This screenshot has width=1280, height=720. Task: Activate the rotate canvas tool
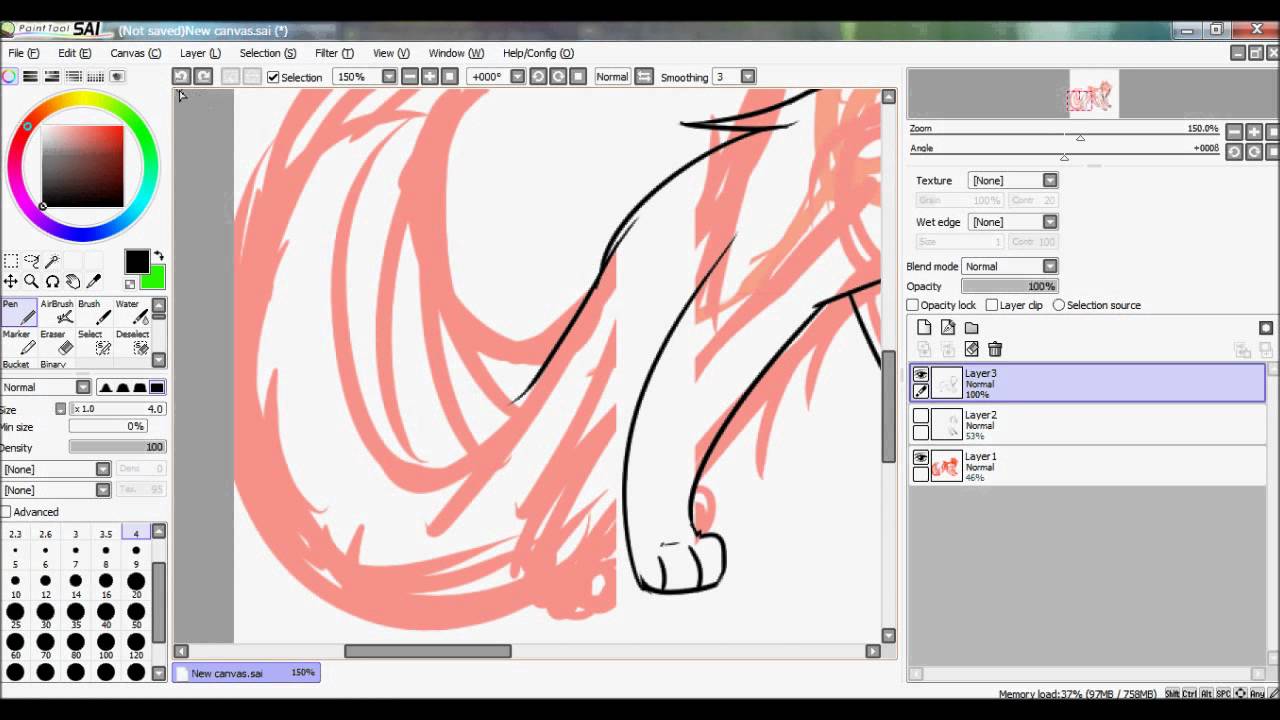53,282
